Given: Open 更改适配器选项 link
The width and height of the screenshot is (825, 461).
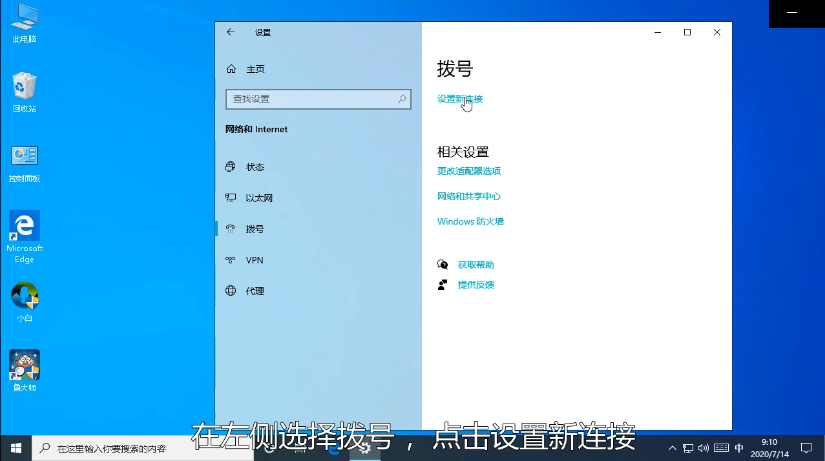Looking at the screenshot, I should pos(469,171).
